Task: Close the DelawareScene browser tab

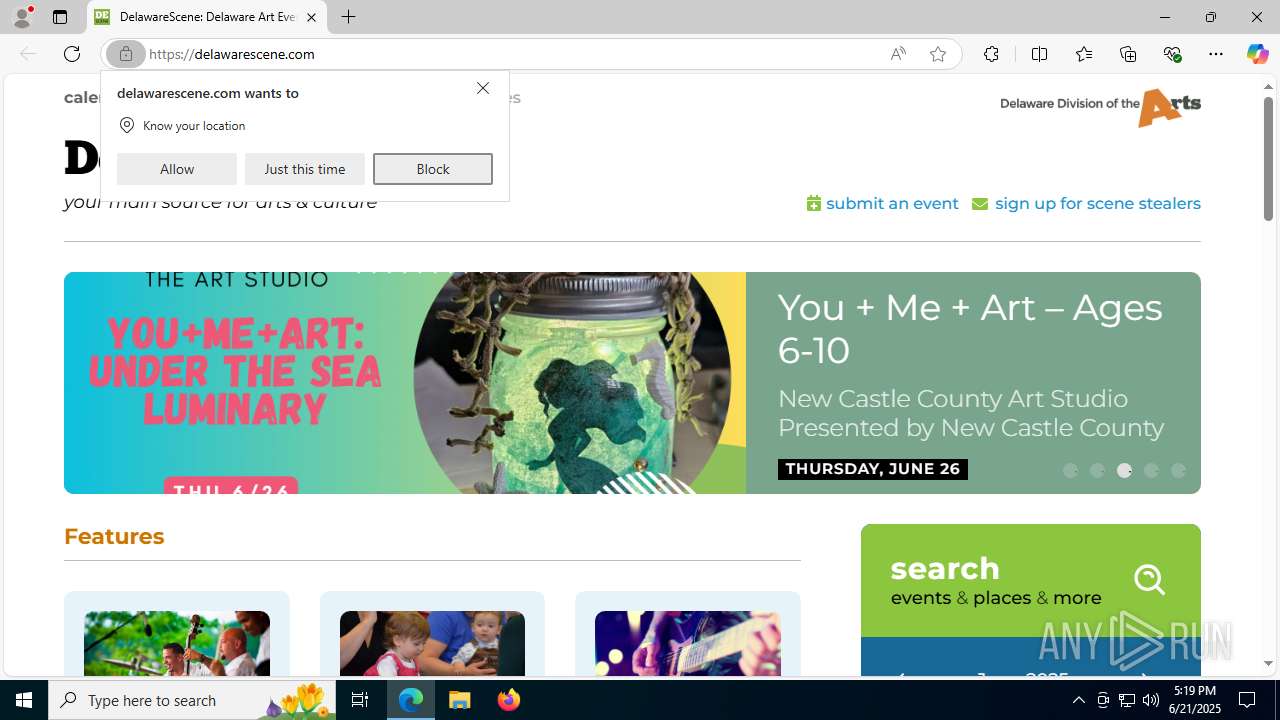Action: point(311,17)
